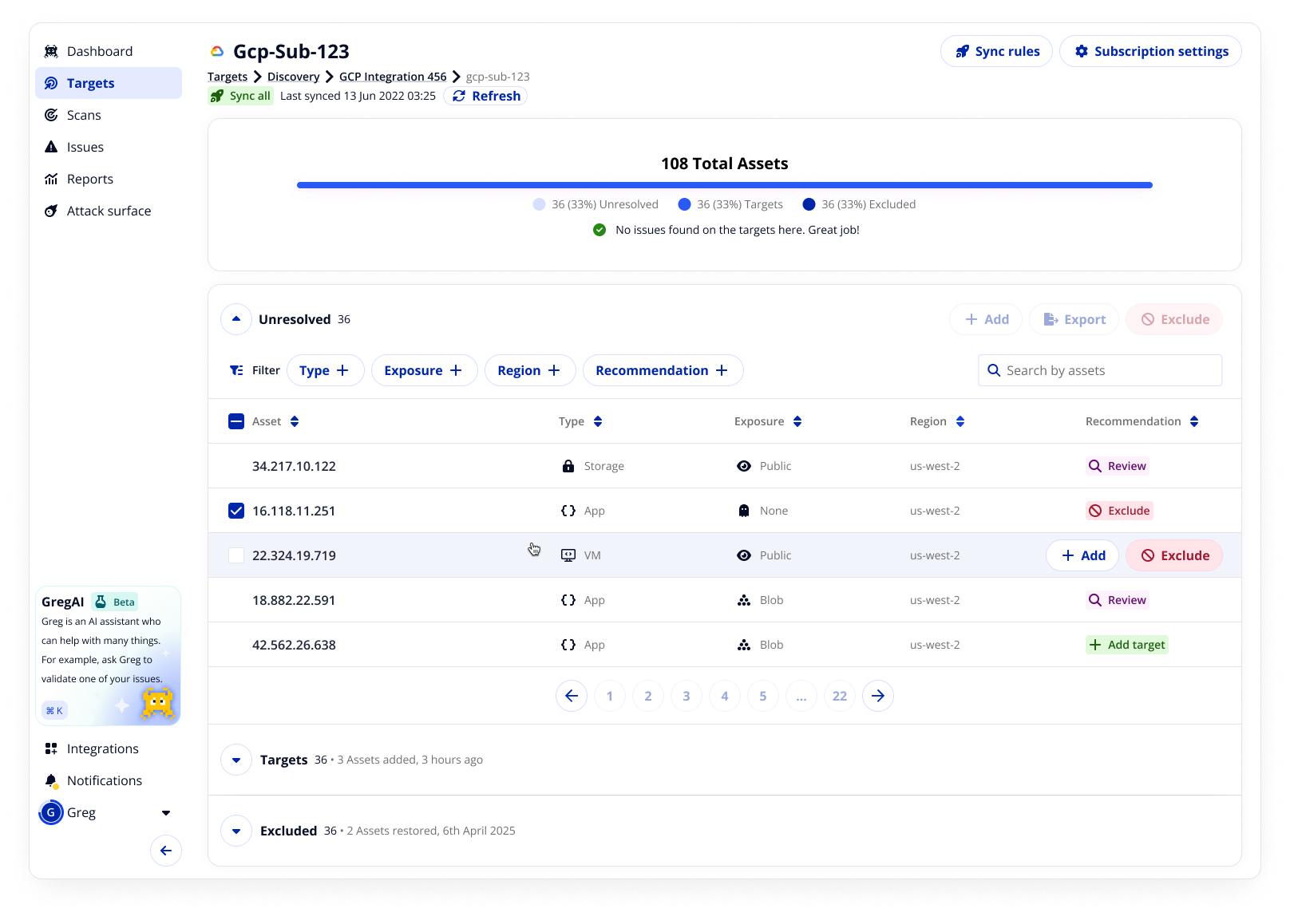Viewport: 1290px width, 924px height.
Task: Click Exclude button on 22.324.19.719 row
Action: pyautogui.click(x=1173, y=555)
